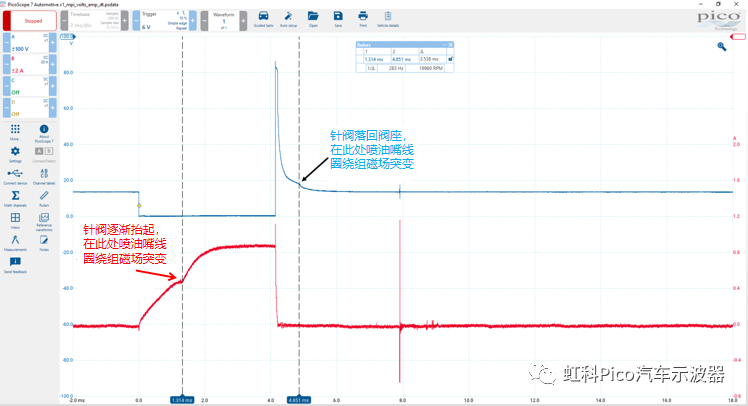Toggle the rulers lock icon
Image resolution: width=748 pixels, height=406 pixels.
coord(450,59)
